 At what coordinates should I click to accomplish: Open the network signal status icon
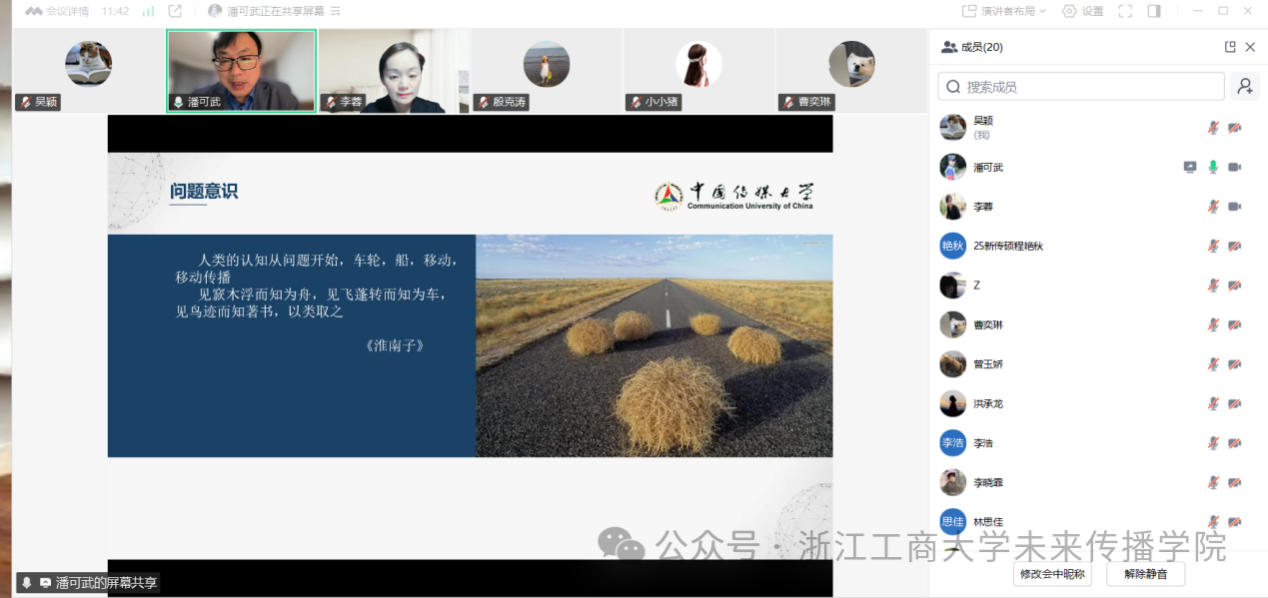click(148, 11)
